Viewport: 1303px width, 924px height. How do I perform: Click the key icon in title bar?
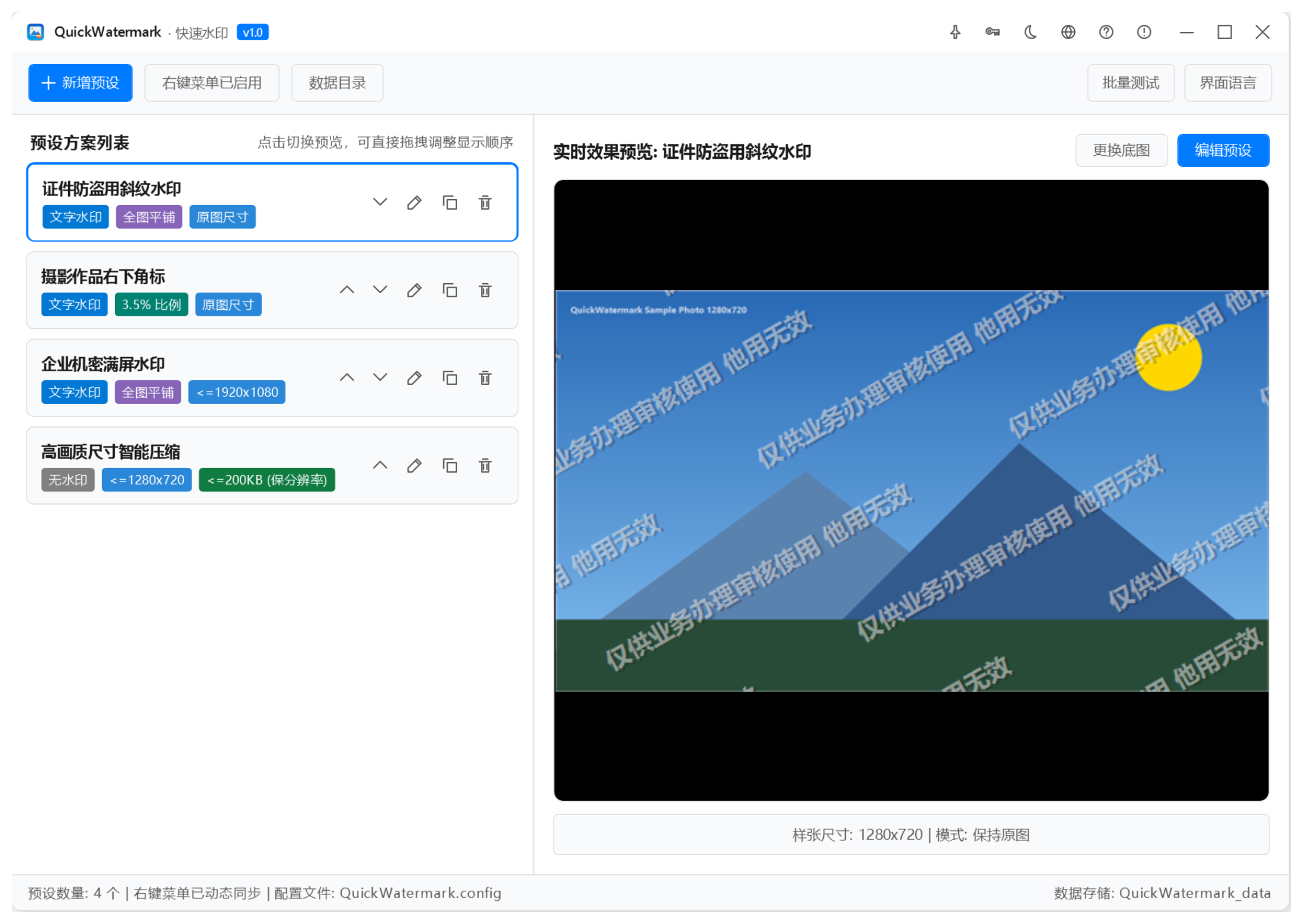[993, 32]
